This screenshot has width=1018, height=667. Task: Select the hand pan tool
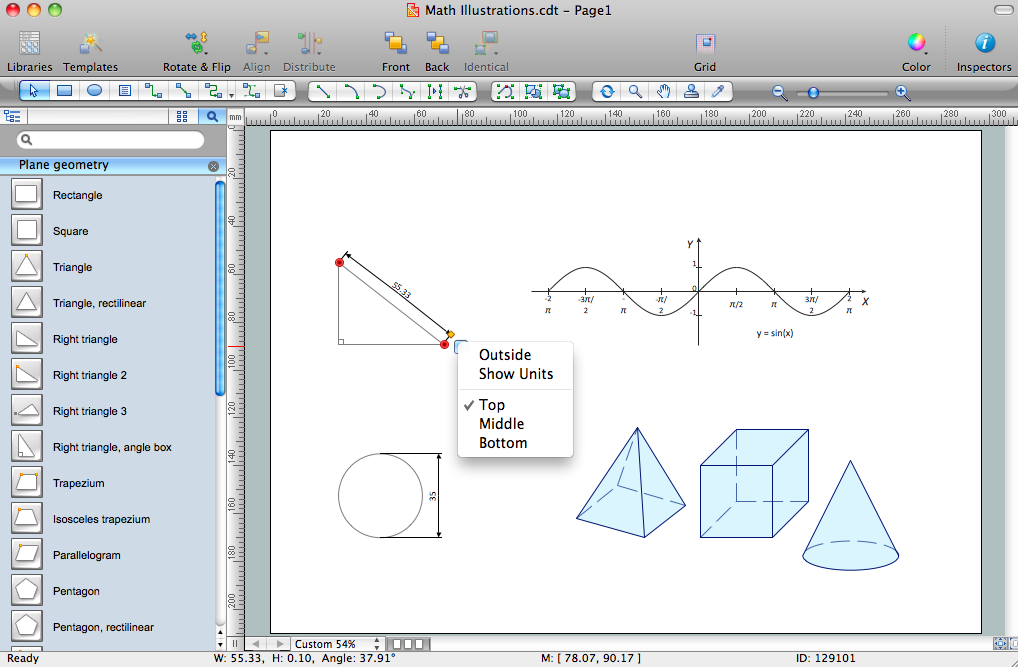tap(663, 91)
